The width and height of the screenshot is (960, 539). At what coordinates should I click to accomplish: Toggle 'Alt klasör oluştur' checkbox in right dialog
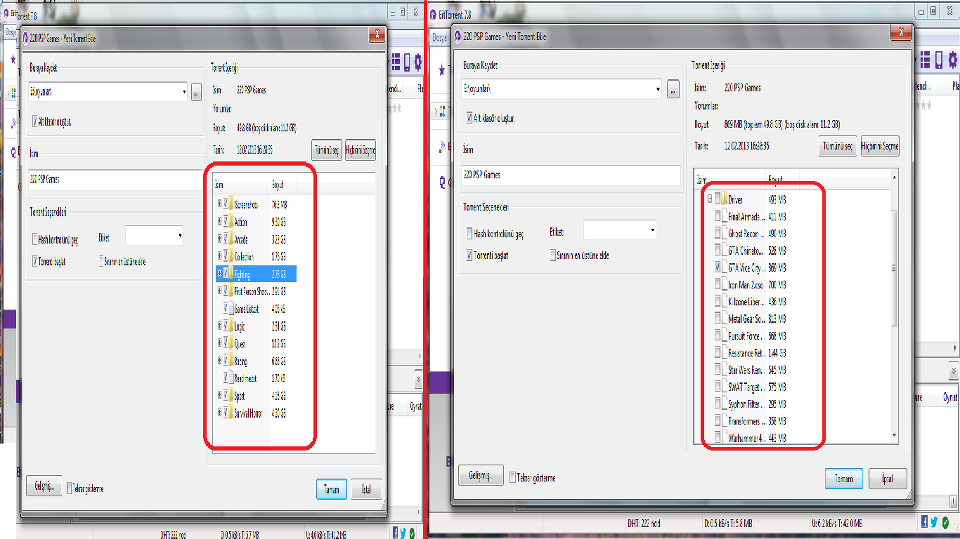(470, 117)
